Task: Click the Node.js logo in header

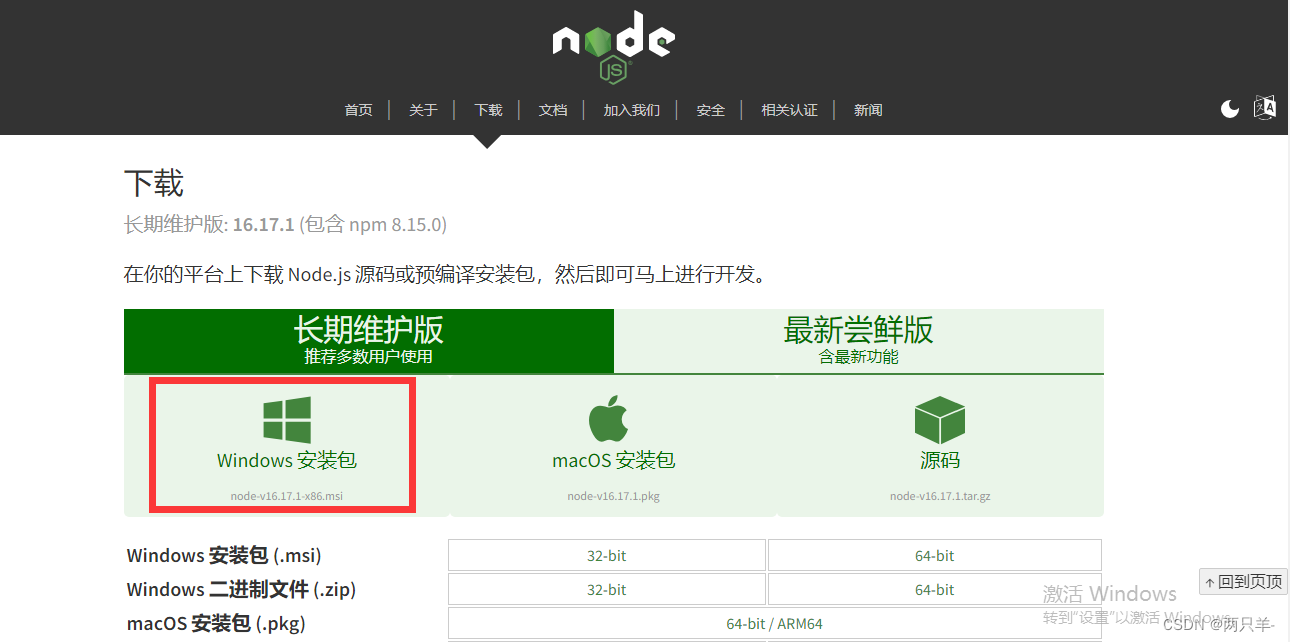Action: 614,47
